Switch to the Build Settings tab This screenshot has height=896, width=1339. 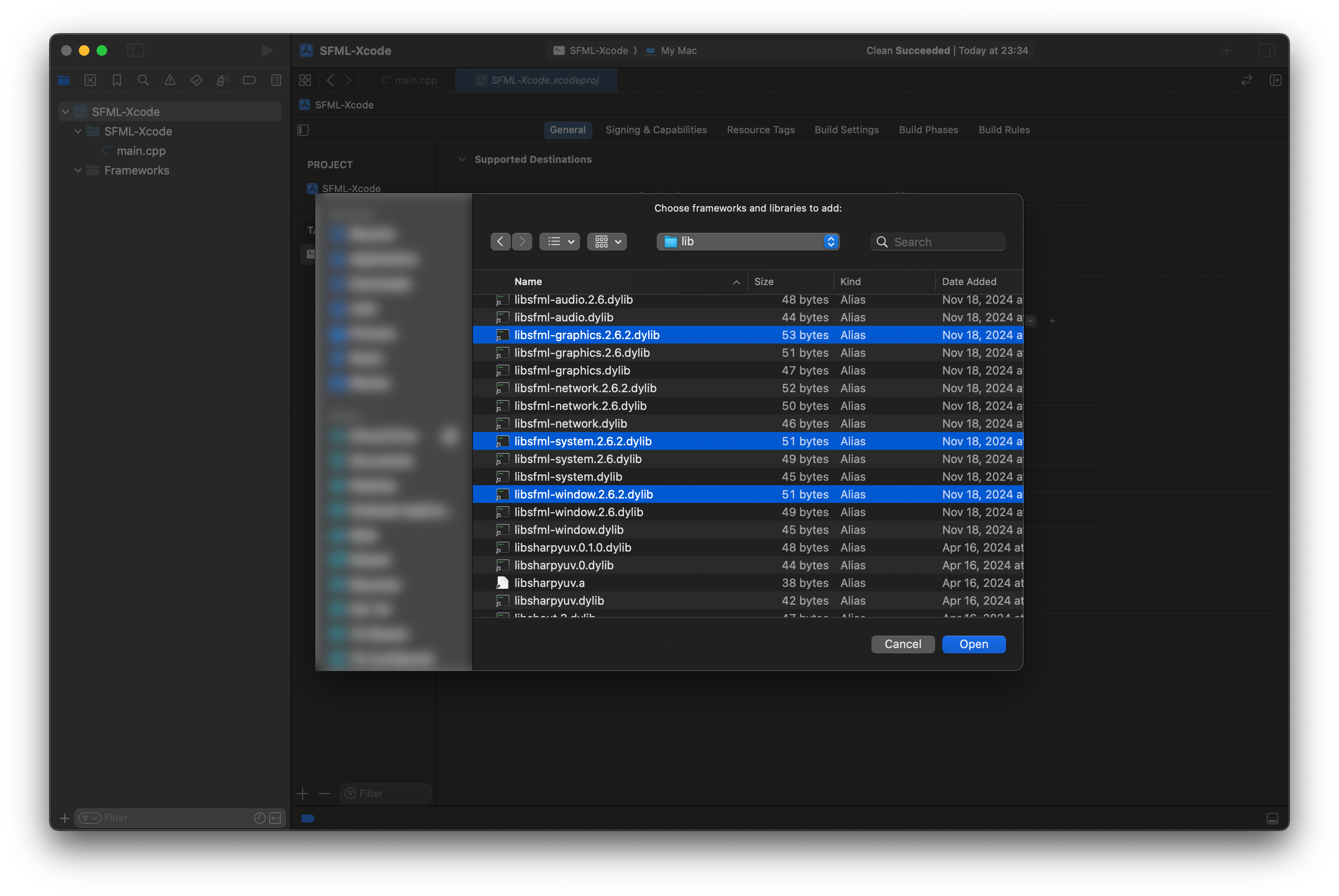tap(847, 130)
